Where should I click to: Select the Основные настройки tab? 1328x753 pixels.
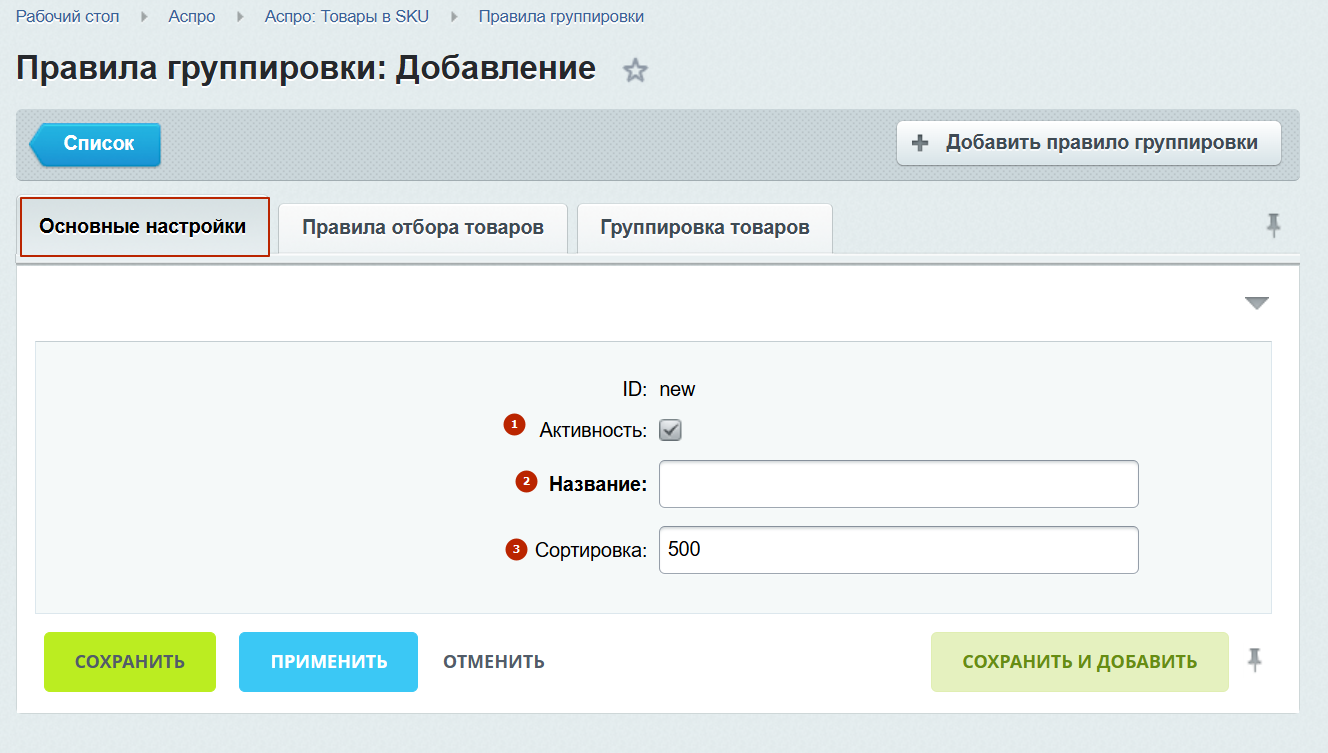click(143, 227)
